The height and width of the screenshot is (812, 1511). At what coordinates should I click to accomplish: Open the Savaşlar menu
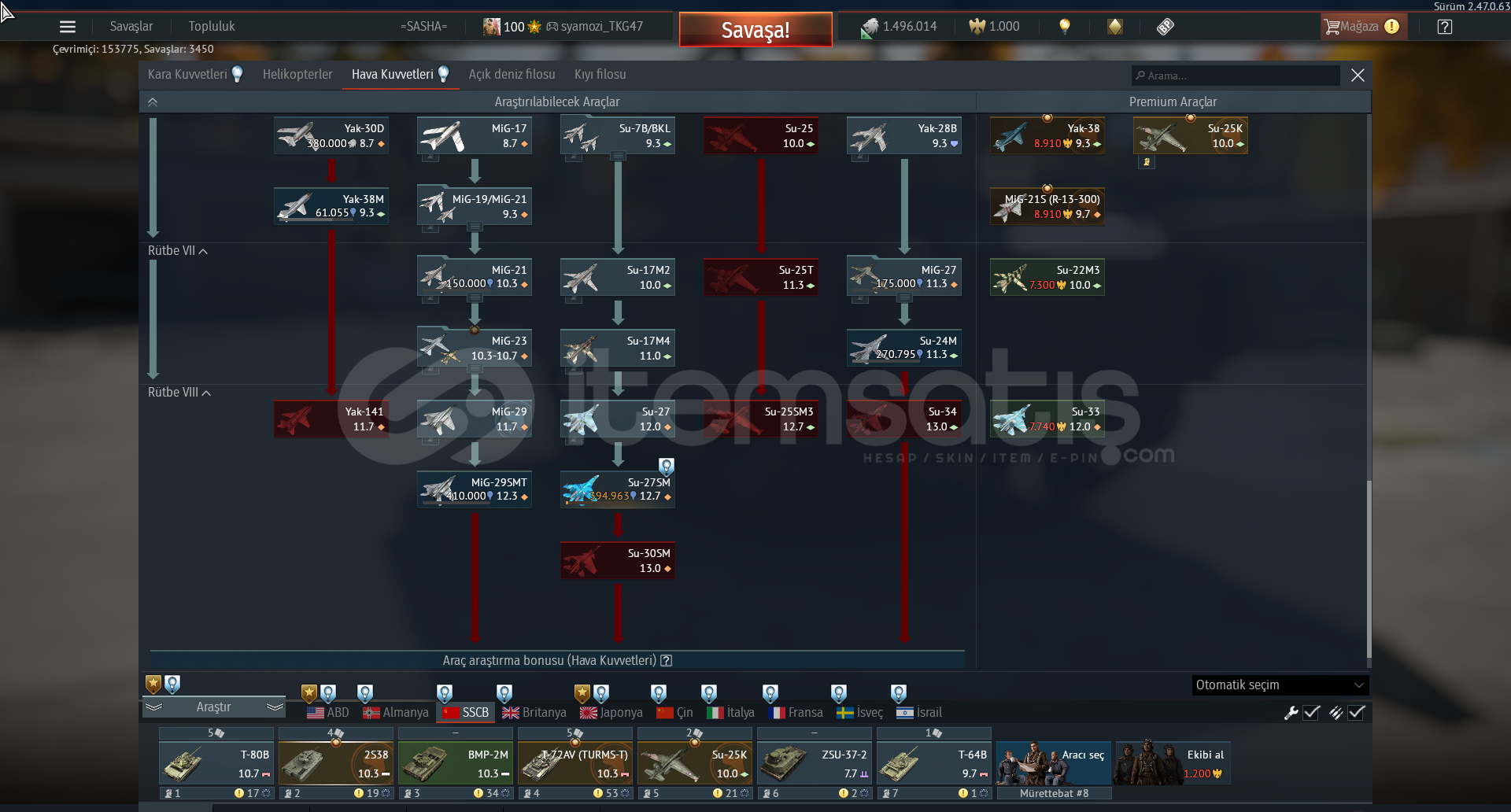click(131, 27)
